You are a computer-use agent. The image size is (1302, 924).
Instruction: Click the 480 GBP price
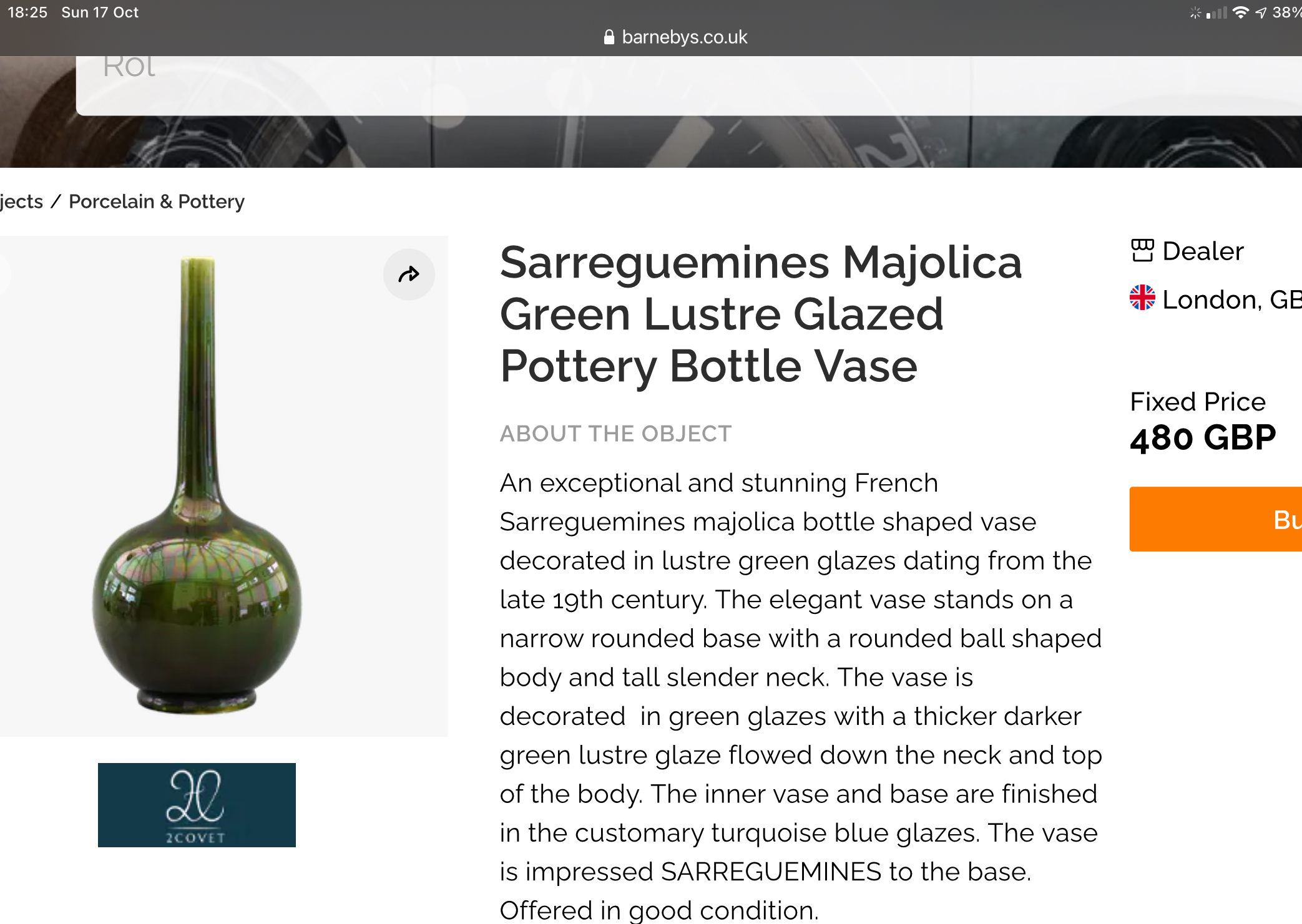(x=1202, y=438)
